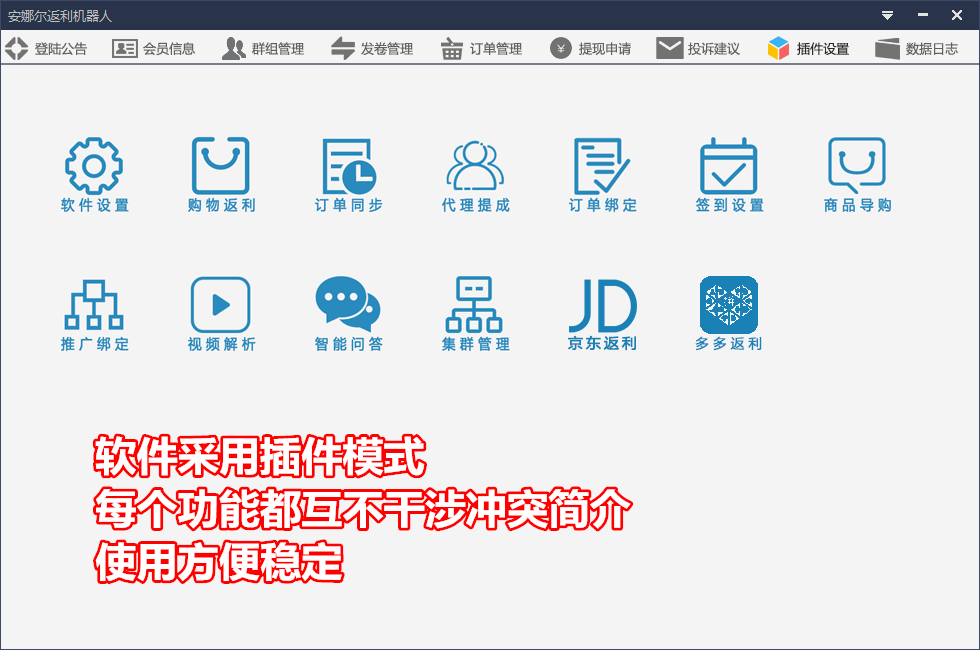Screen dimensions: 980x650
Task: Open the 软件设置 gear icon
Action: click(x=94, y=166)
